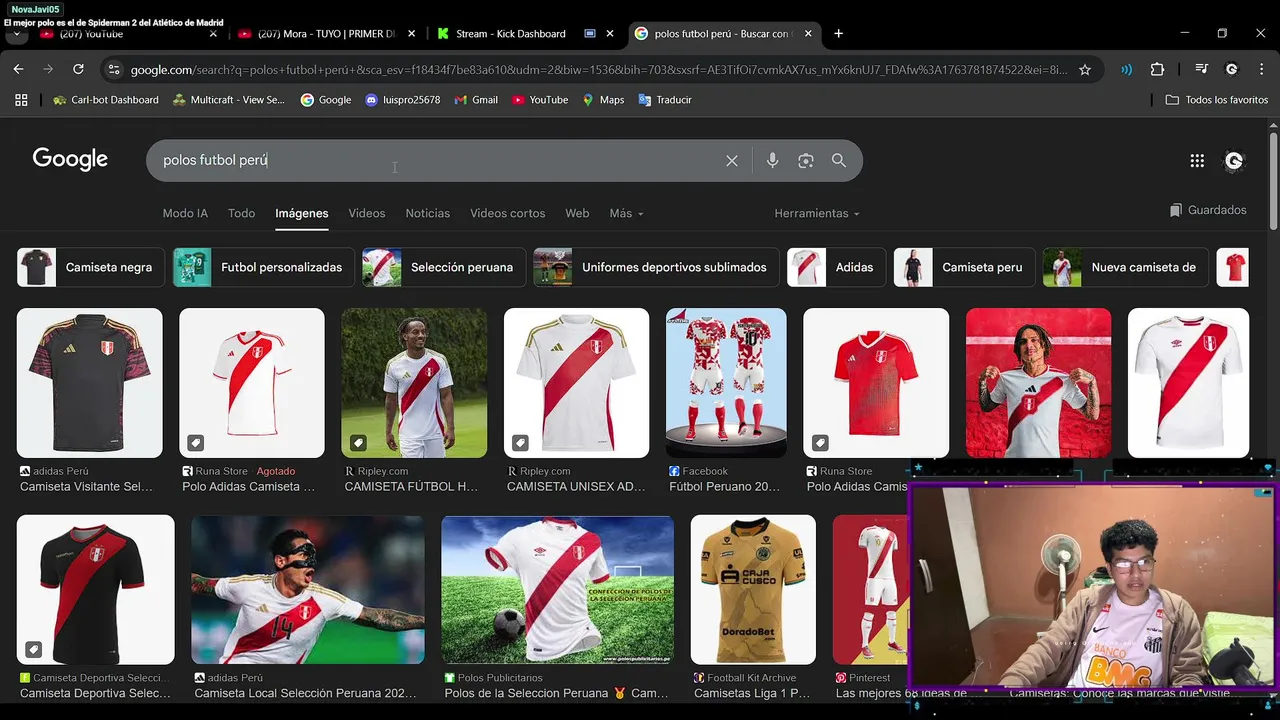The image size is (1280, 720).
Task: Open the black and red diagonal jersey image
Action: pos(96,590)
